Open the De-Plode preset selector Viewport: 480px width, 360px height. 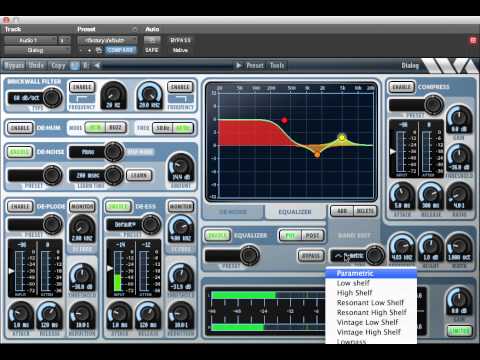(x=35, y=224)
